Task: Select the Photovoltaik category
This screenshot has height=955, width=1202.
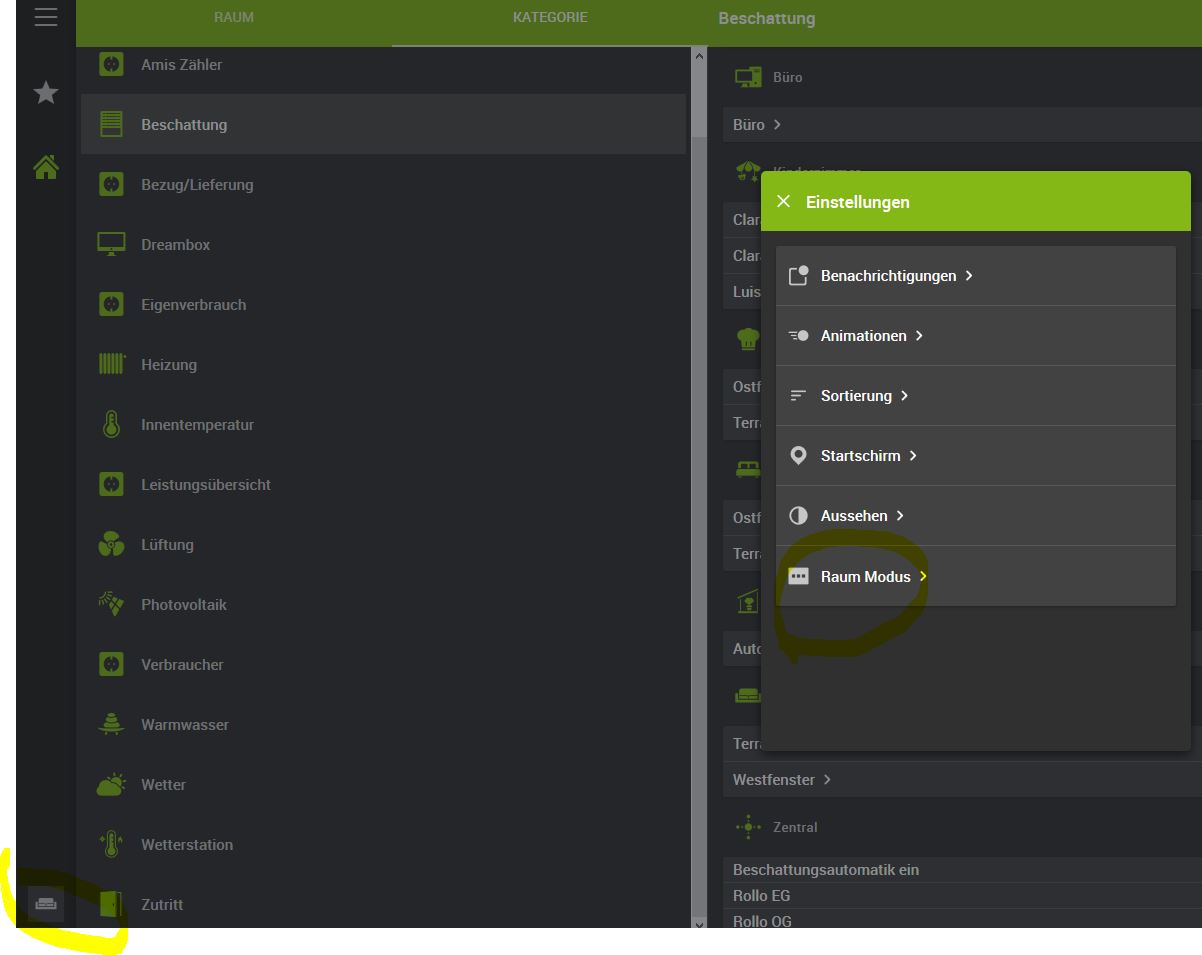Action: 383,604
